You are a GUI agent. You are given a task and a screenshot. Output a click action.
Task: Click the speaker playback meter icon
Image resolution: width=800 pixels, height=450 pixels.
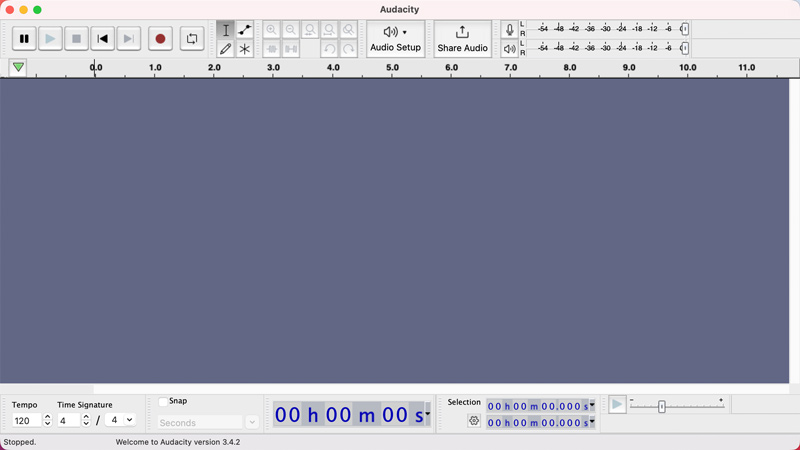pos(509,49)
